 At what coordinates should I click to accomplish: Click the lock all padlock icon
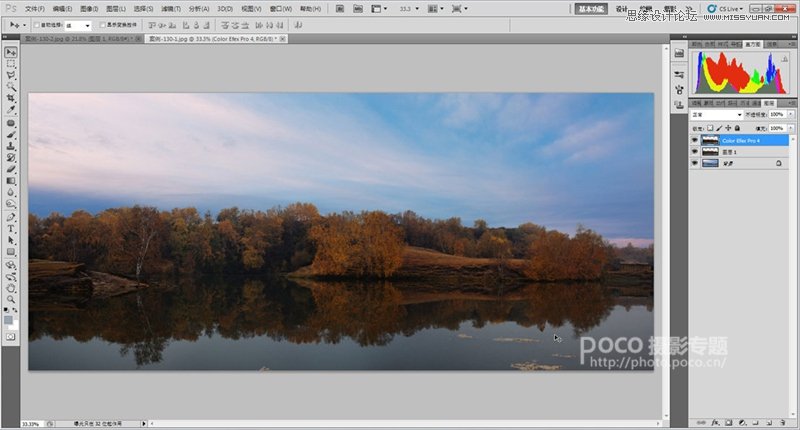(737, 128)
